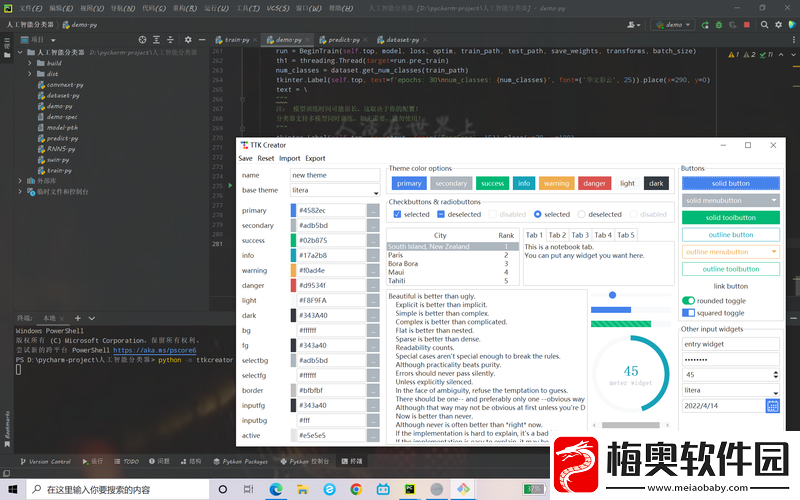
Task: Open the Save menu in TTK Creator
Action: [x=245, y=158]
